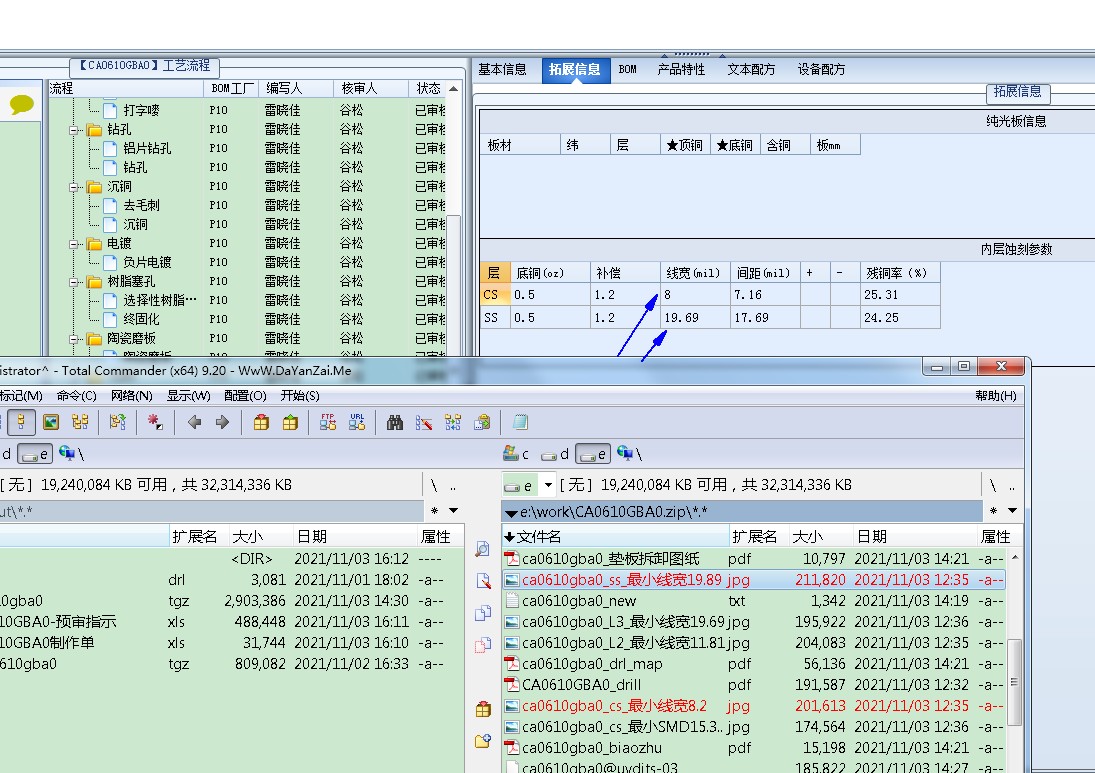Viewport: 1095px width, 773px height.
Task: Toggle the file-names-only view in Total Commander toolbar
Action: (22, 422)
